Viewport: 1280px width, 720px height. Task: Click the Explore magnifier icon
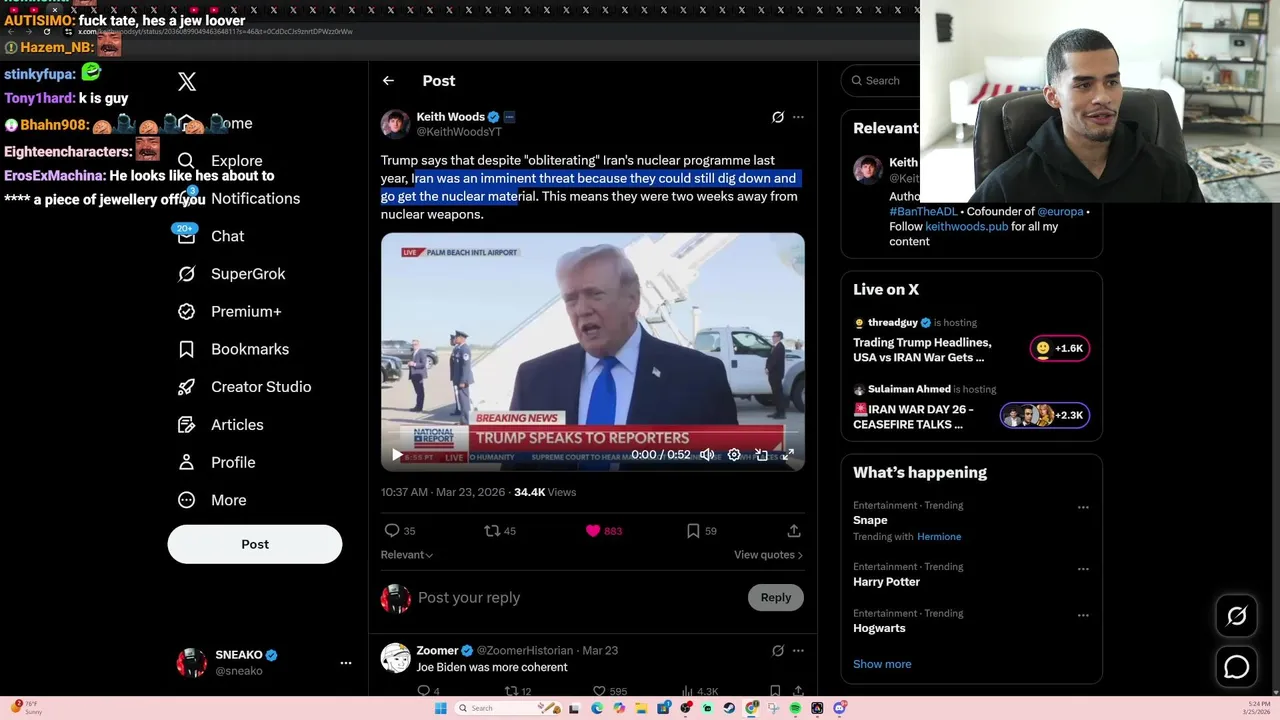[186, 161]
